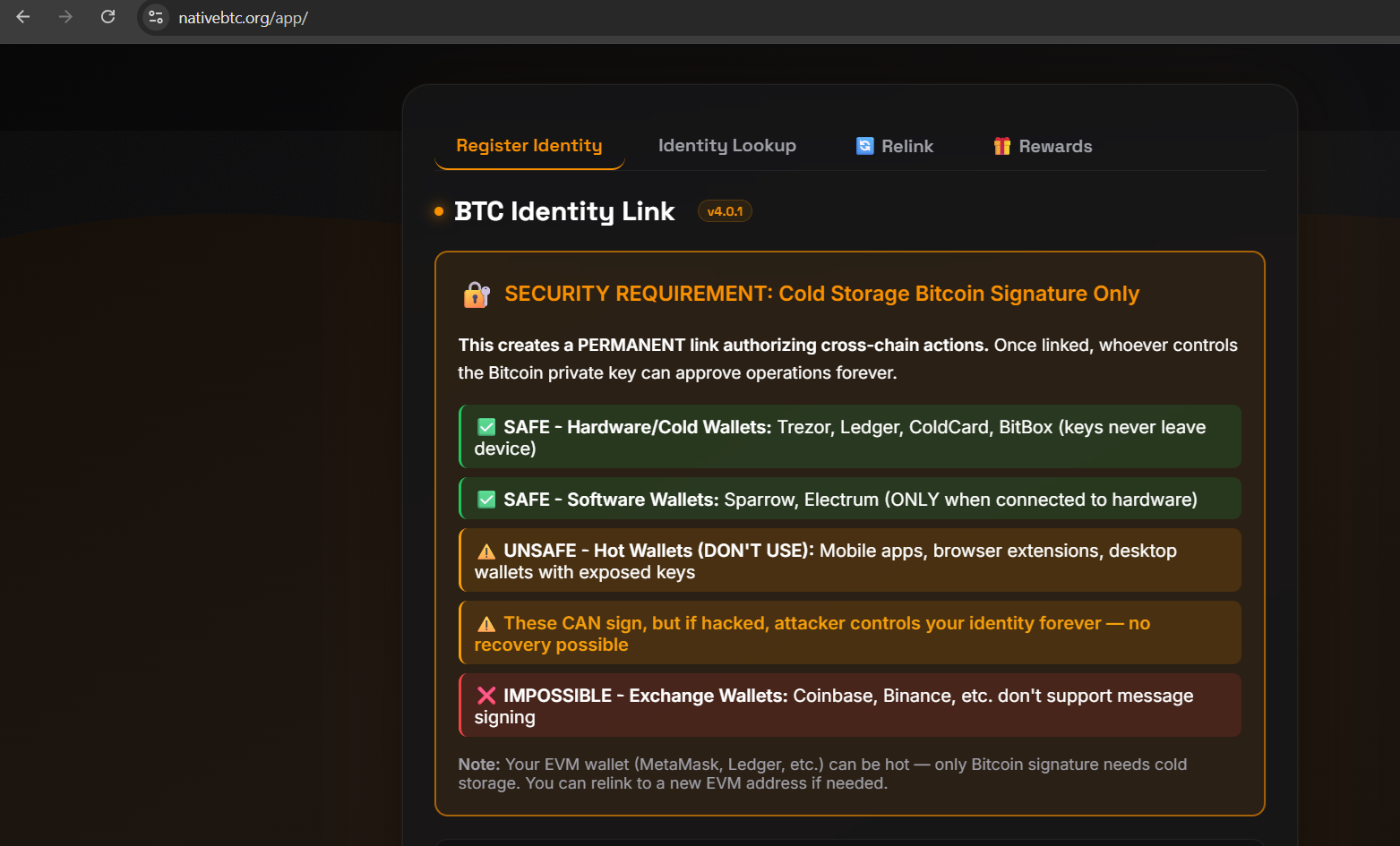Click the browser forward arrow
Screen dimensions: 1400x846
click(65, 17)
